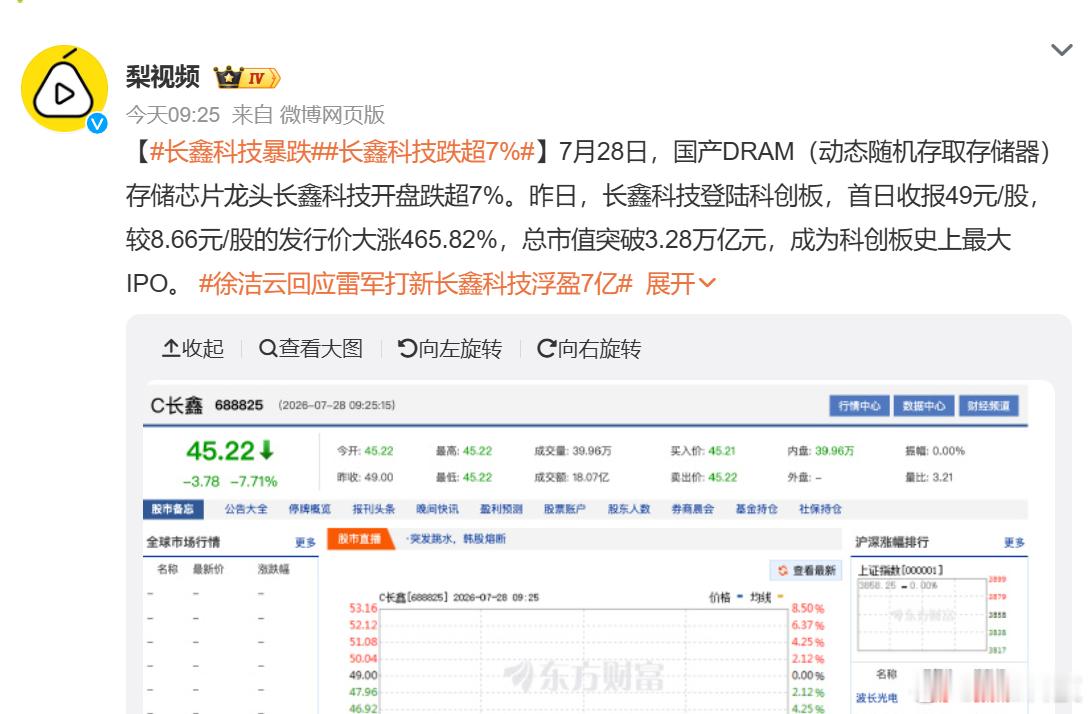Click the 微博网页版 source link
The width and height of the screenshot is (1092, 714).
tap(332, 114)
